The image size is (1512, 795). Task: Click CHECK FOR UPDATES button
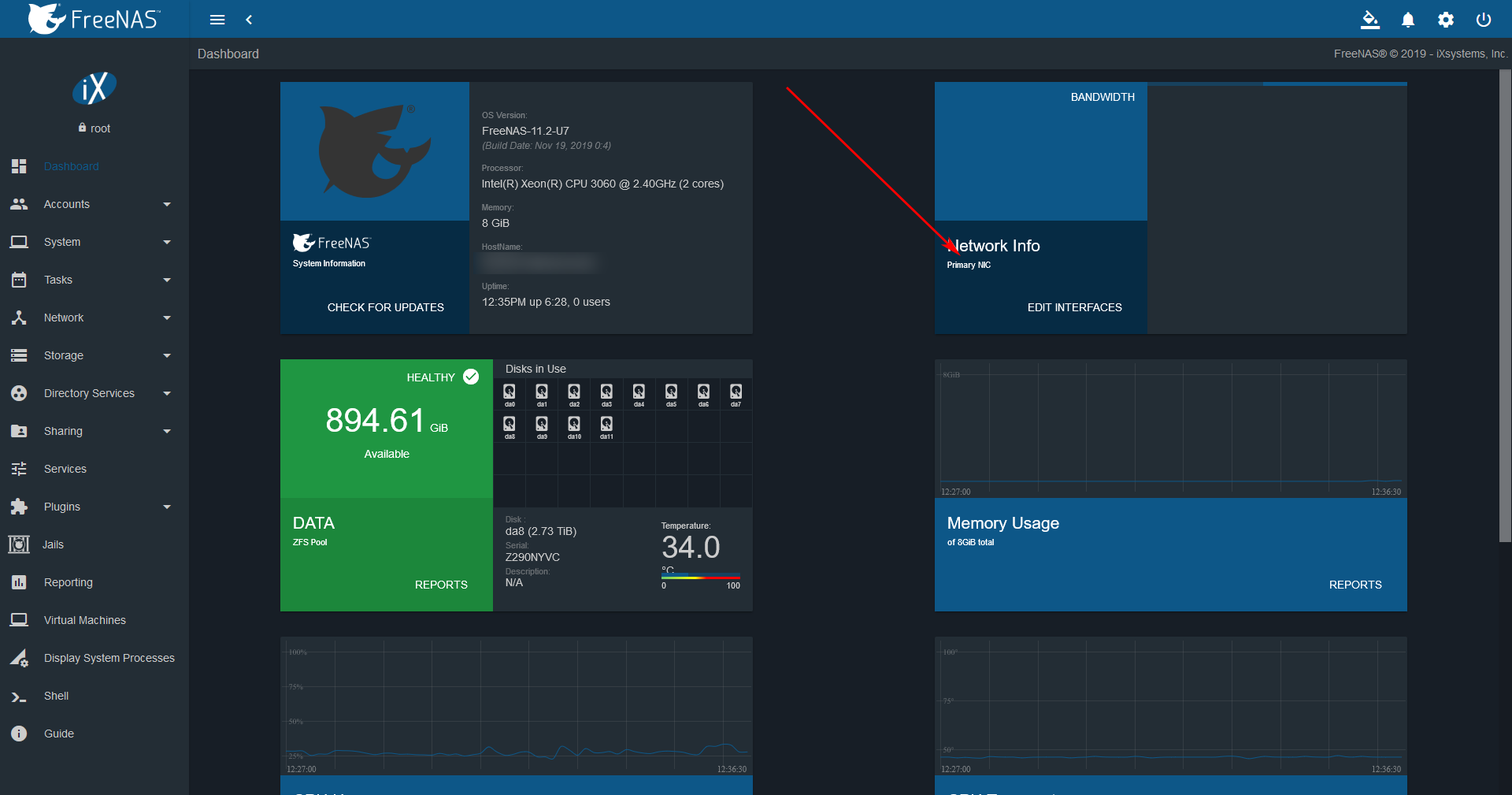(x=386, y=307)
